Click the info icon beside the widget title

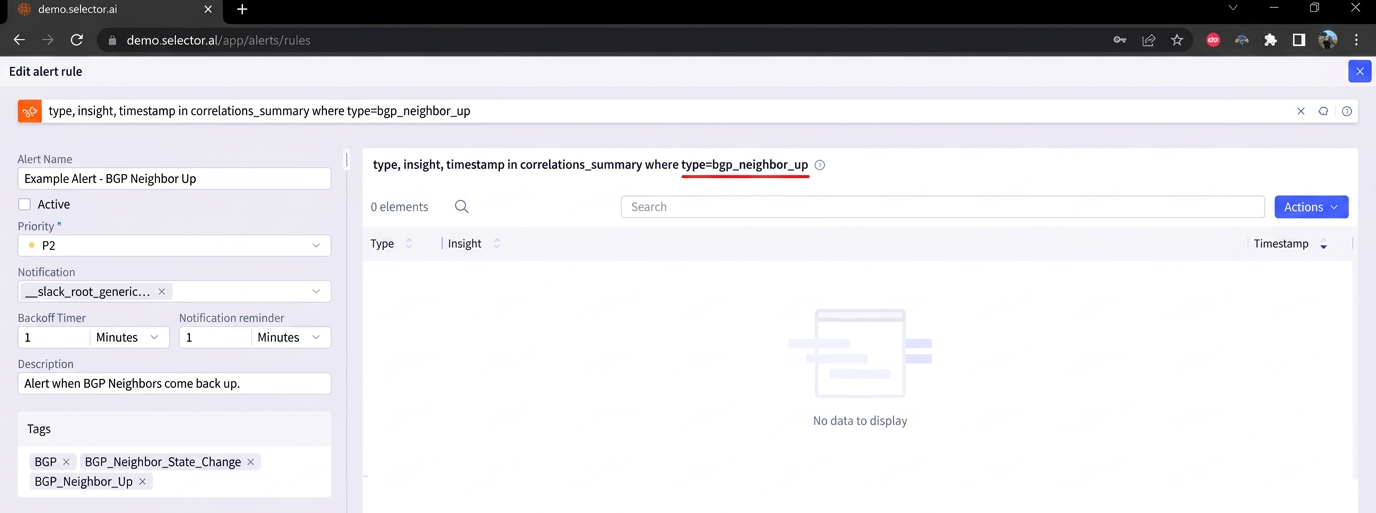(820, 165)
